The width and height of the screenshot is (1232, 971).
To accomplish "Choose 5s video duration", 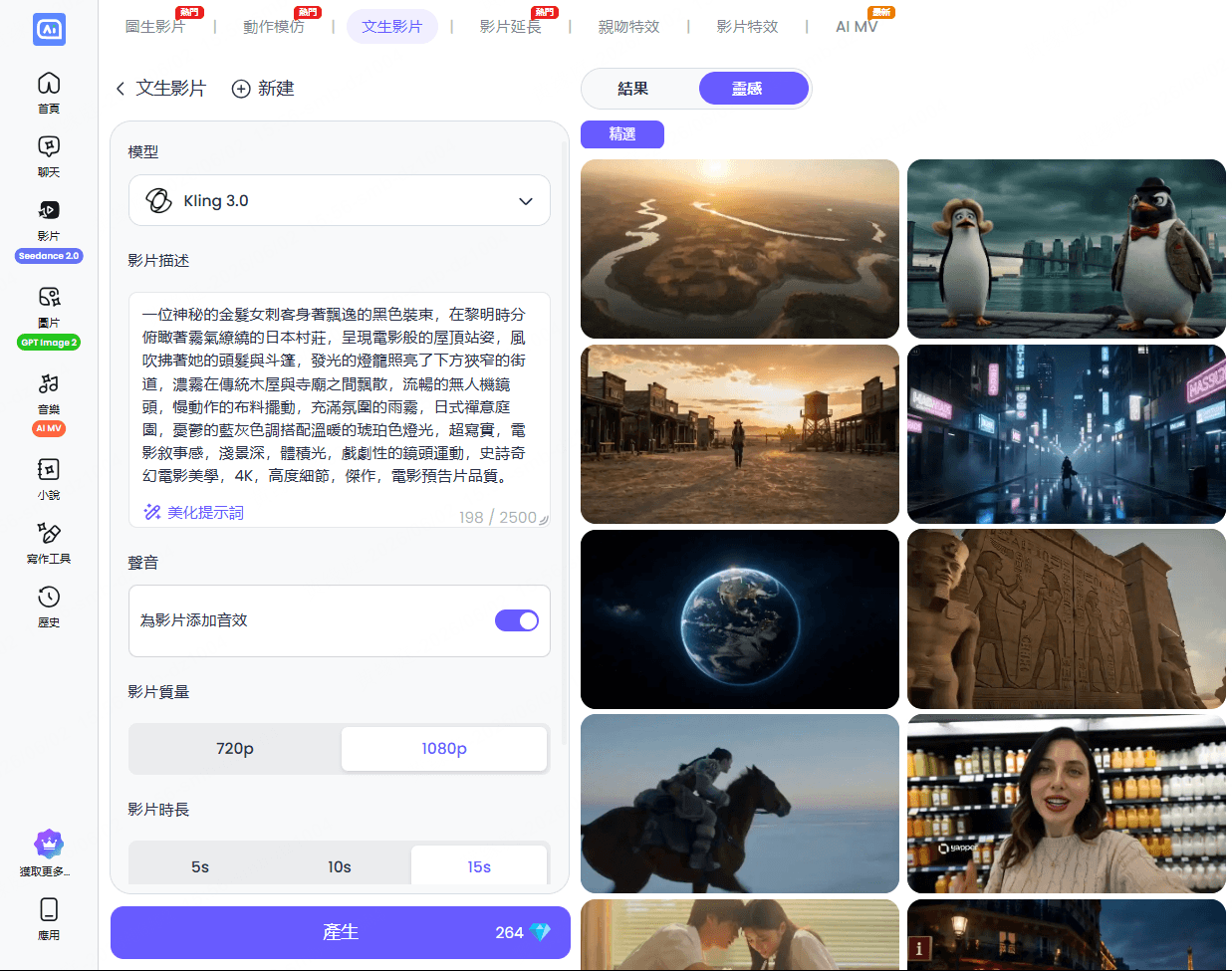I will tap(200, 866).
